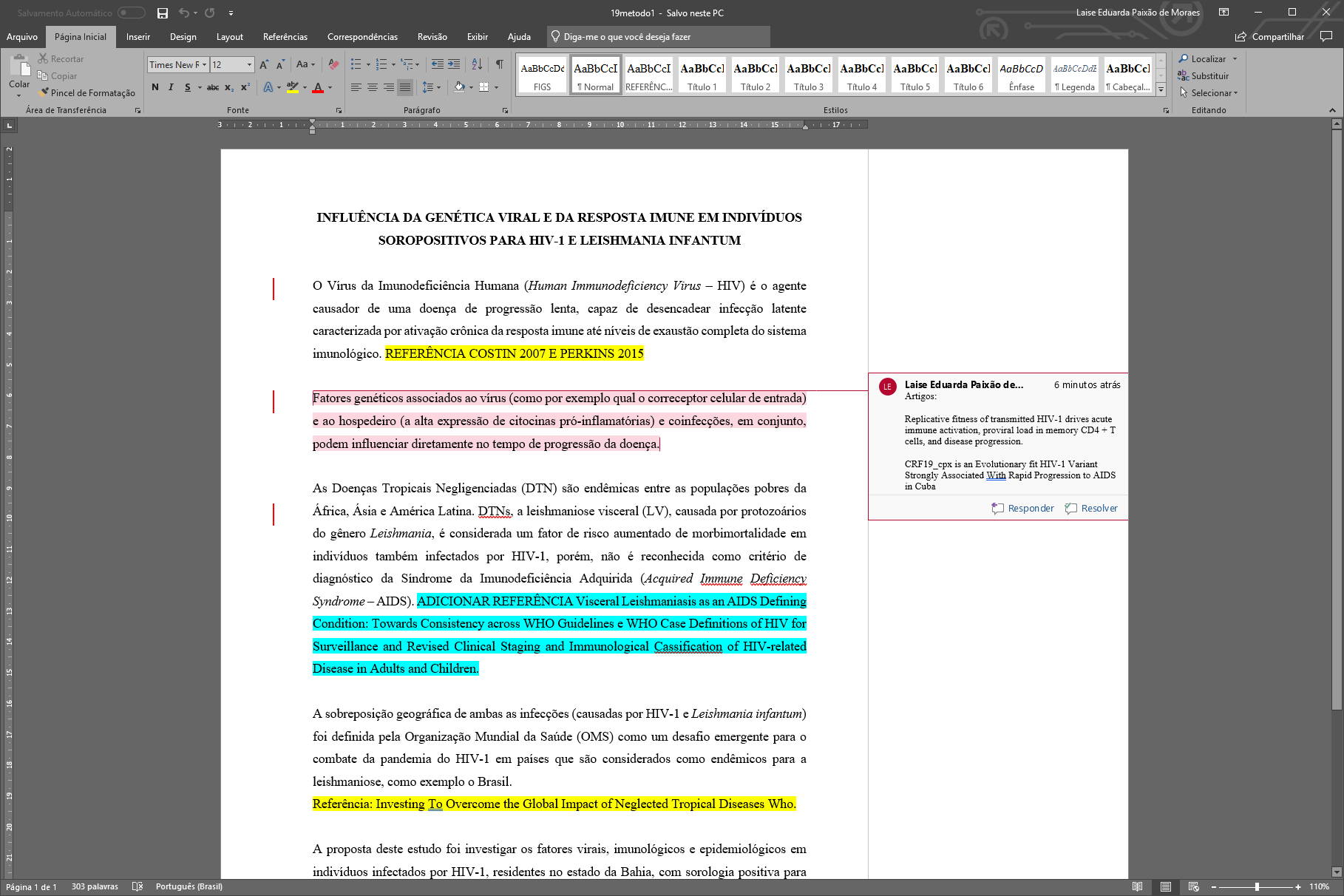Insert a bulleted list
The image size is (1344, 896).
(x=356, y=65)
